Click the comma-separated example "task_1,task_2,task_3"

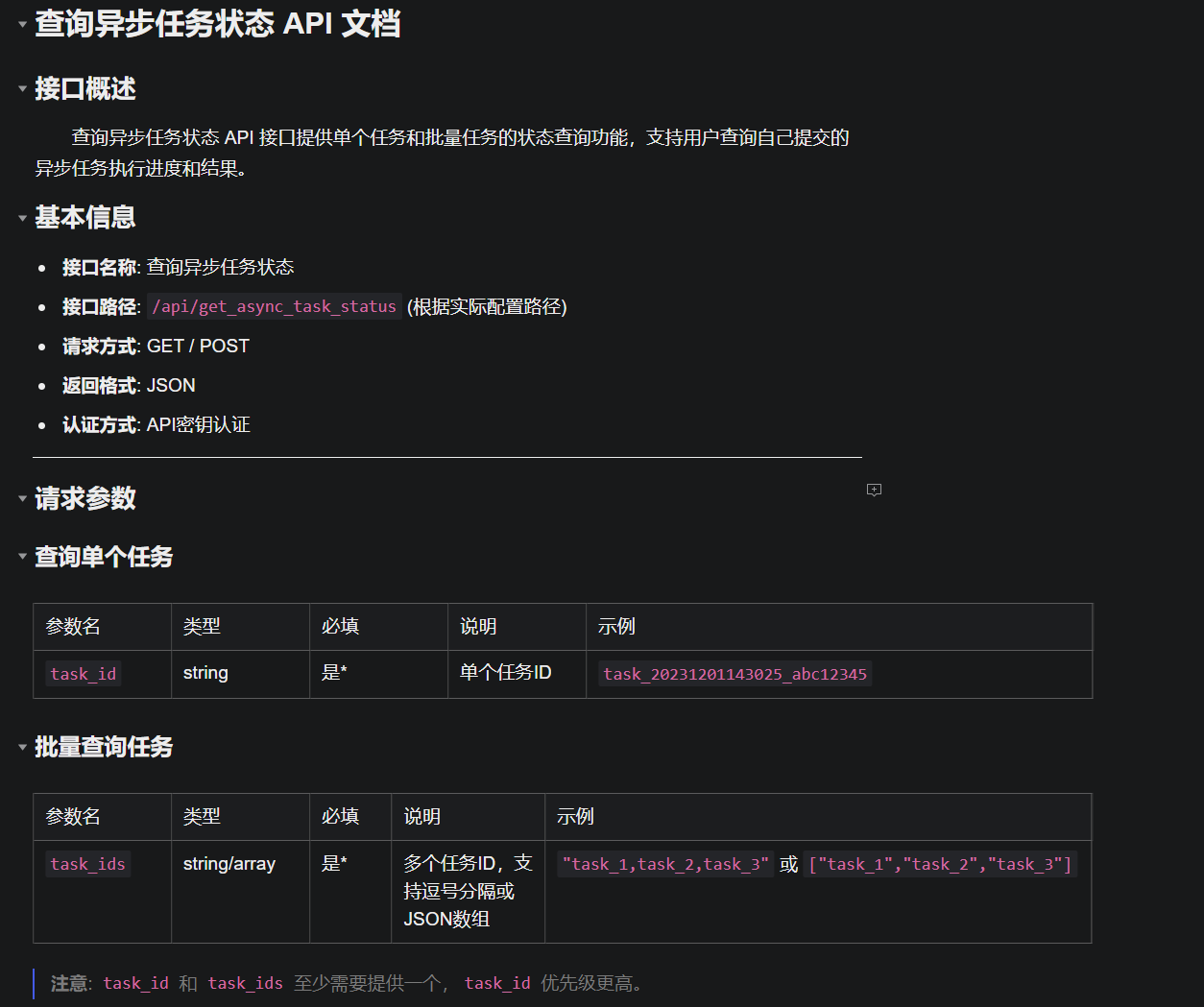coord(665,864)
